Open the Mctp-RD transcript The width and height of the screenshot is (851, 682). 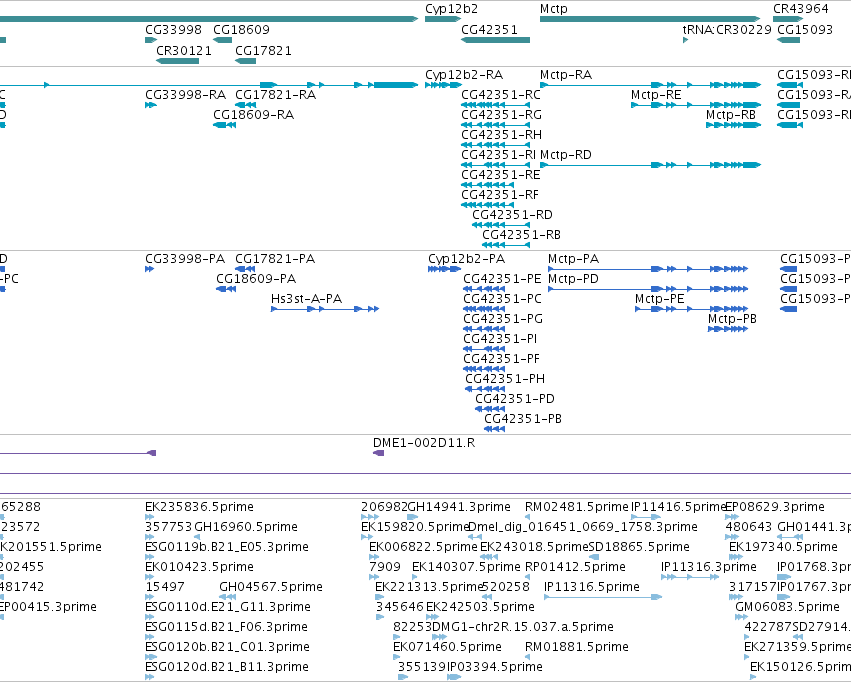[x=566, y=155]
